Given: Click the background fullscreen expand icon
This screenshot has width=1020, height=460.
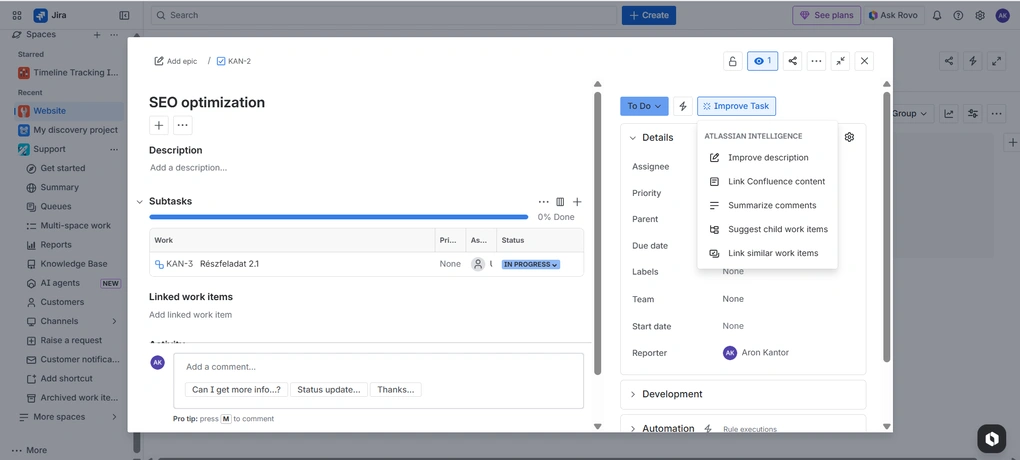Looking at the screenshot, I should [x=997, y=61].
